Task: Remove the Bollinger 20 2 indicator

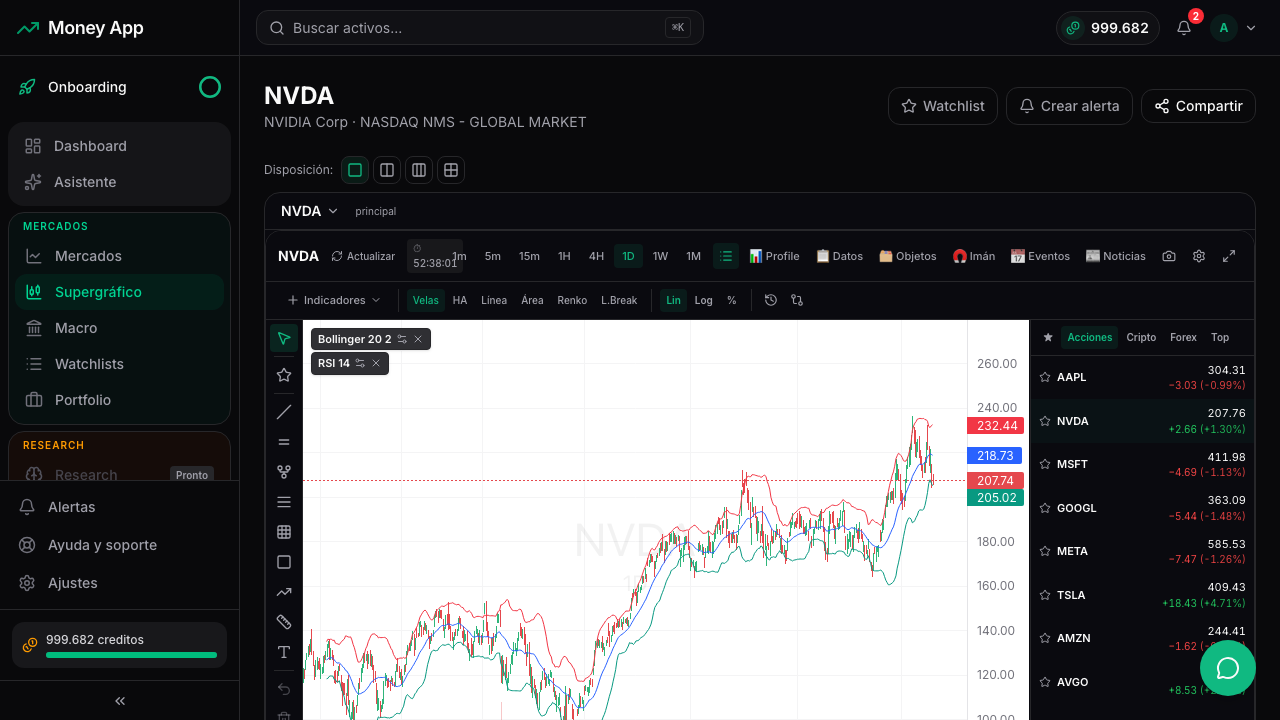Action: point(418,339)
